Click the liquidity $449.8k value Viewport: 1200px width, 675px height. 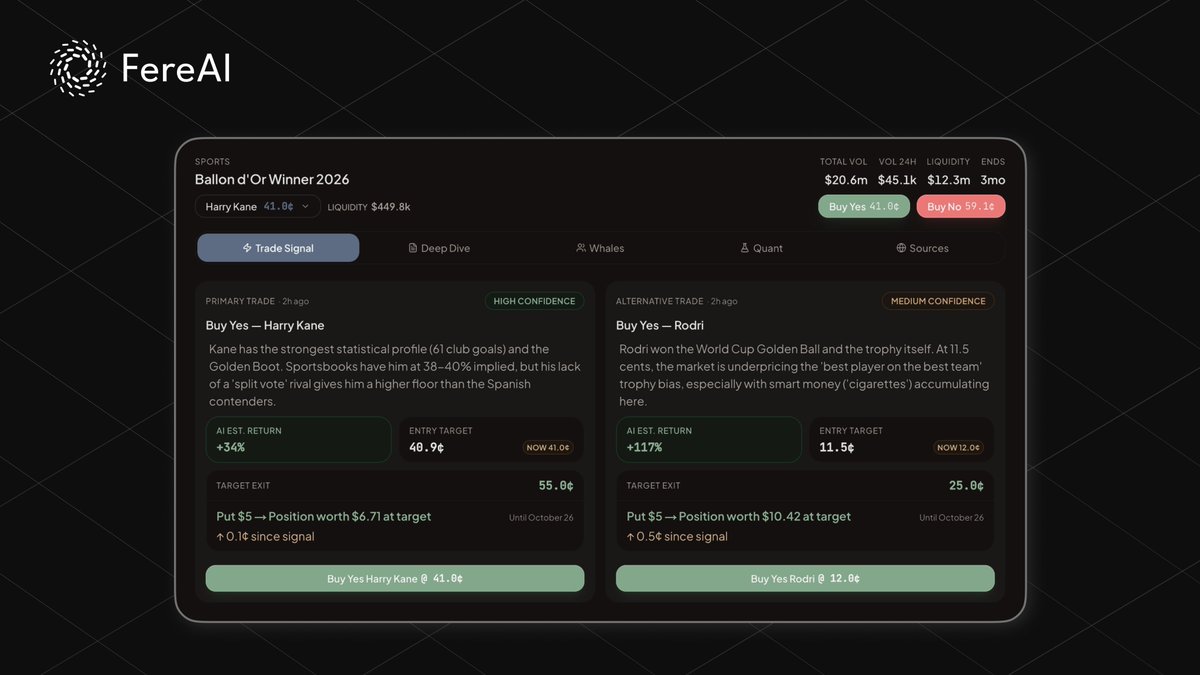point(391,207)
